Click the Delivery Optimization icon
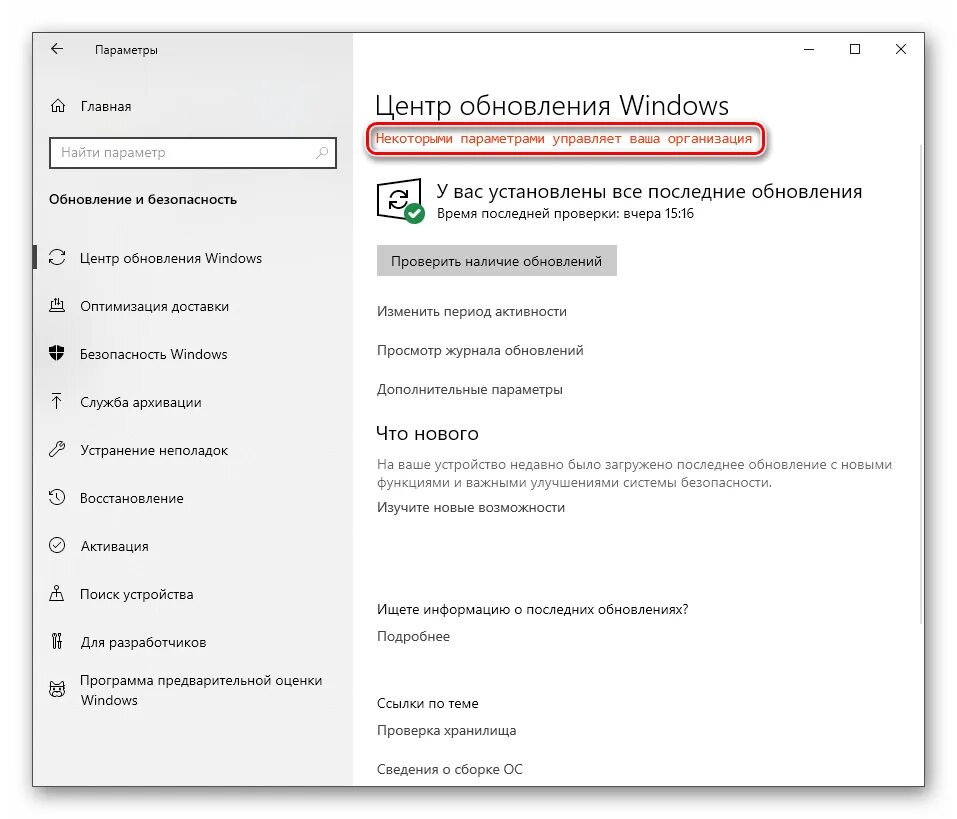The height and width of the screenshot is (819, 957). [x=57, y=305]
